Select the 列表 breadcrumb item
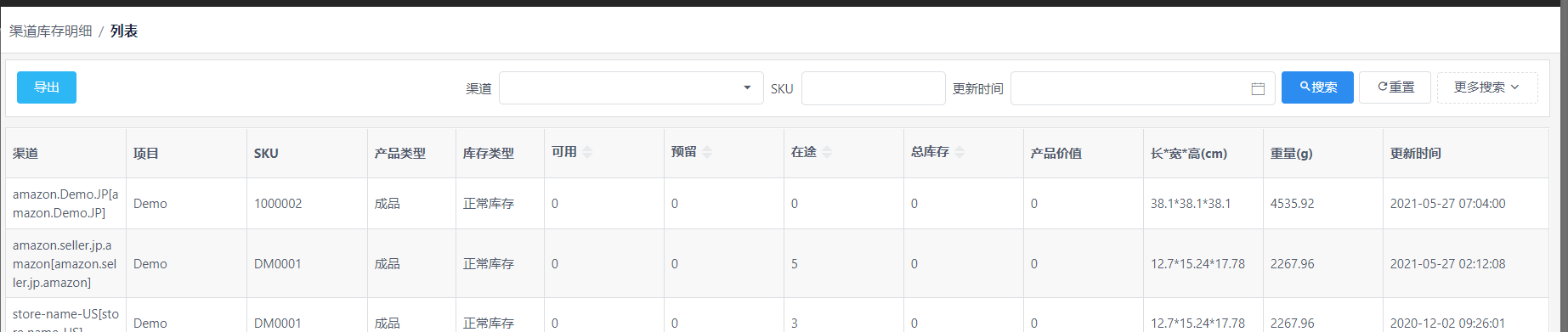1568x332 pixels. coord(124,31)
